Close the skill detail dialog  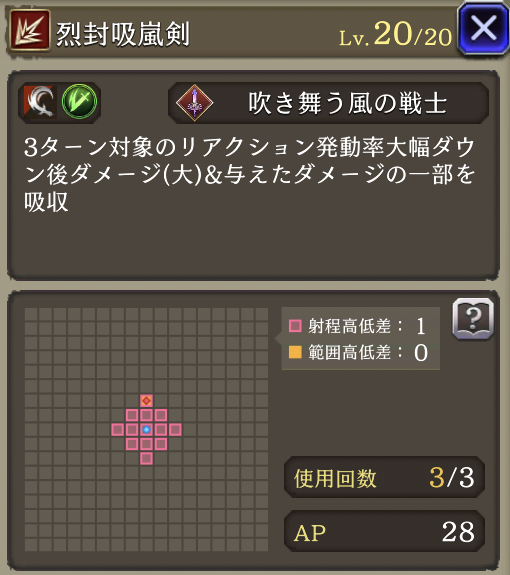483,29
